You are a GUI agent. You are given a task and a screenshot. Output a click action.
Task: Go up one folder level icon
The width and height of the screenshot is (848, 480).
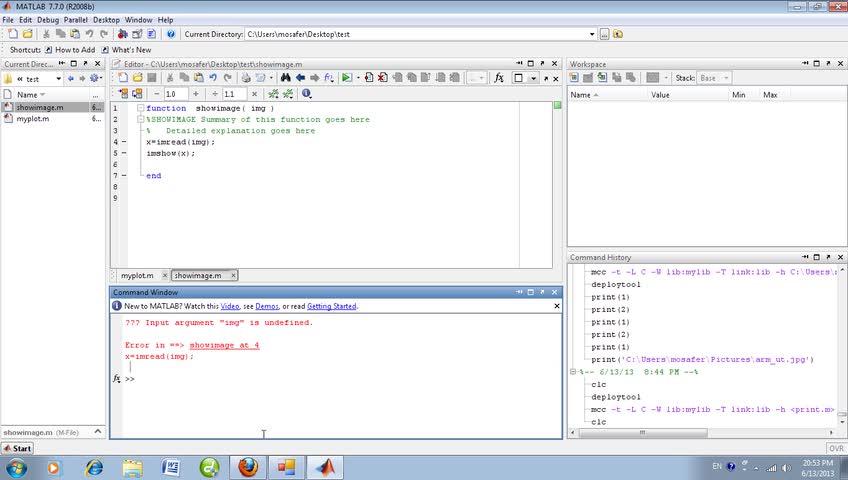coord(618,34)
